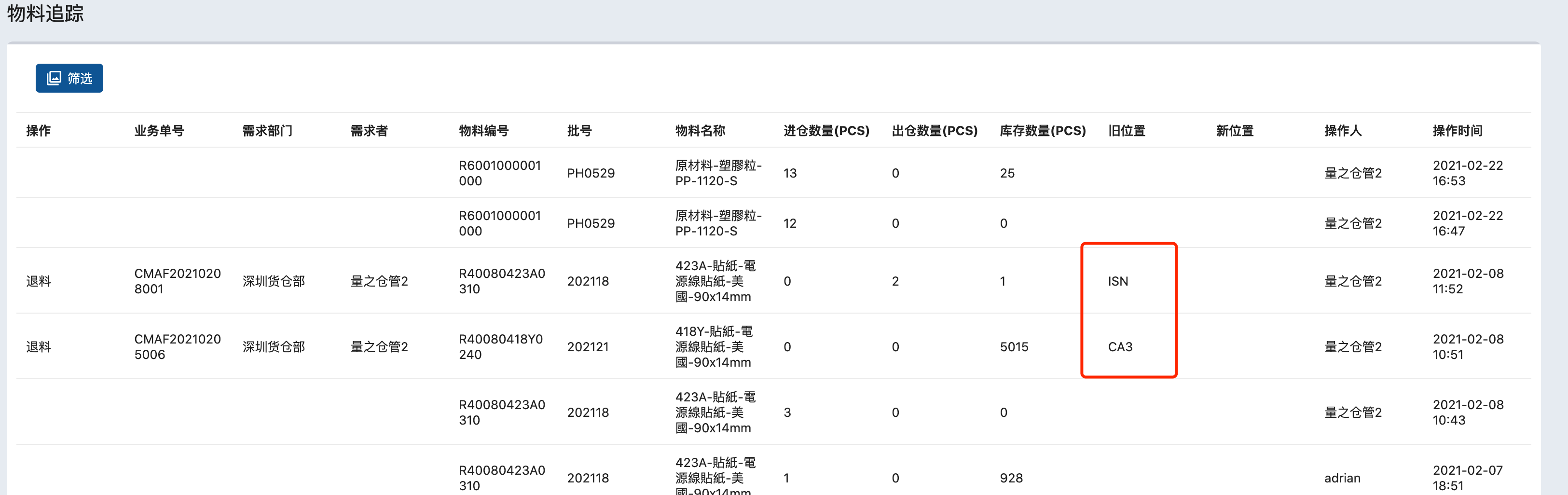Click 深圳货仓部 in the CMAF20210208001 row
Image resolution: width=1568 pixels, height=495 pixels.
pyautogui.click(x=273, y=281)
